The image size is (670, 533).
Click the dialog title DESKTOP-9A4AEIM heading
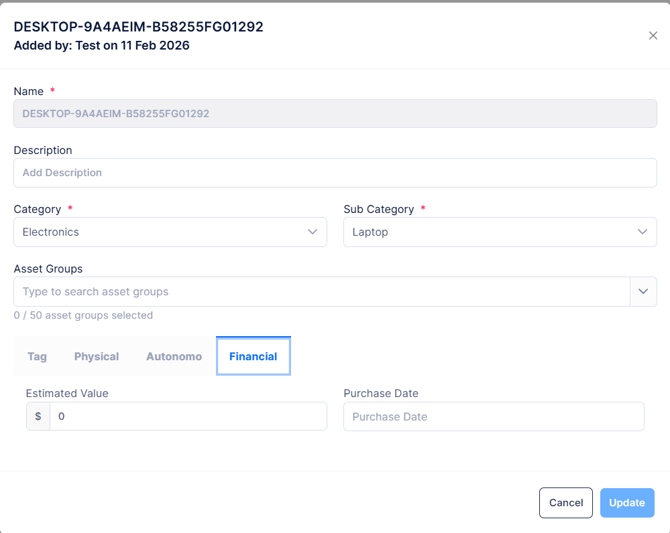(138, 27)
